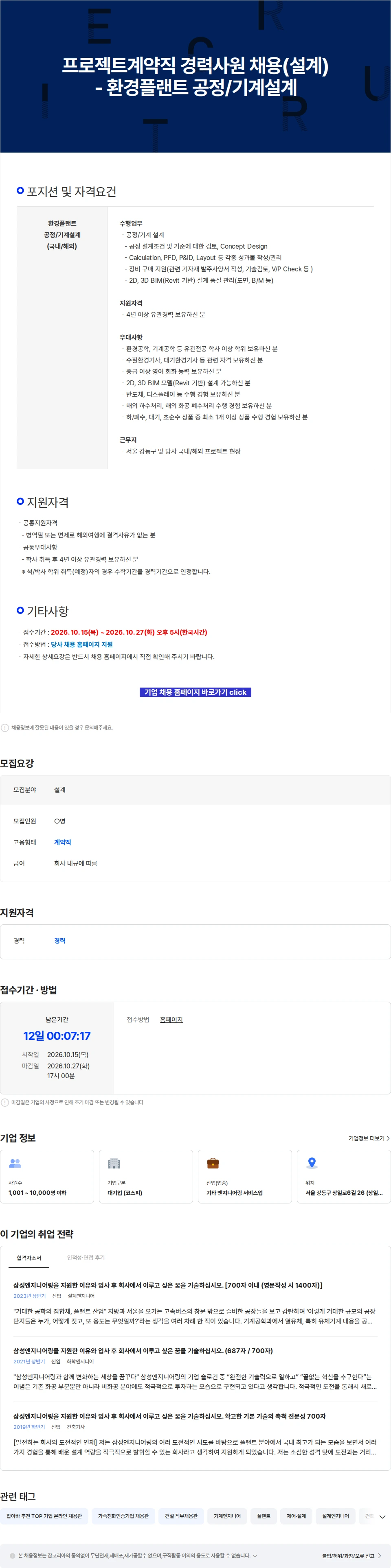Click the 제어·설계 tag
The width and height of the screenshot is (391, 1568).
pos(296,1516)
